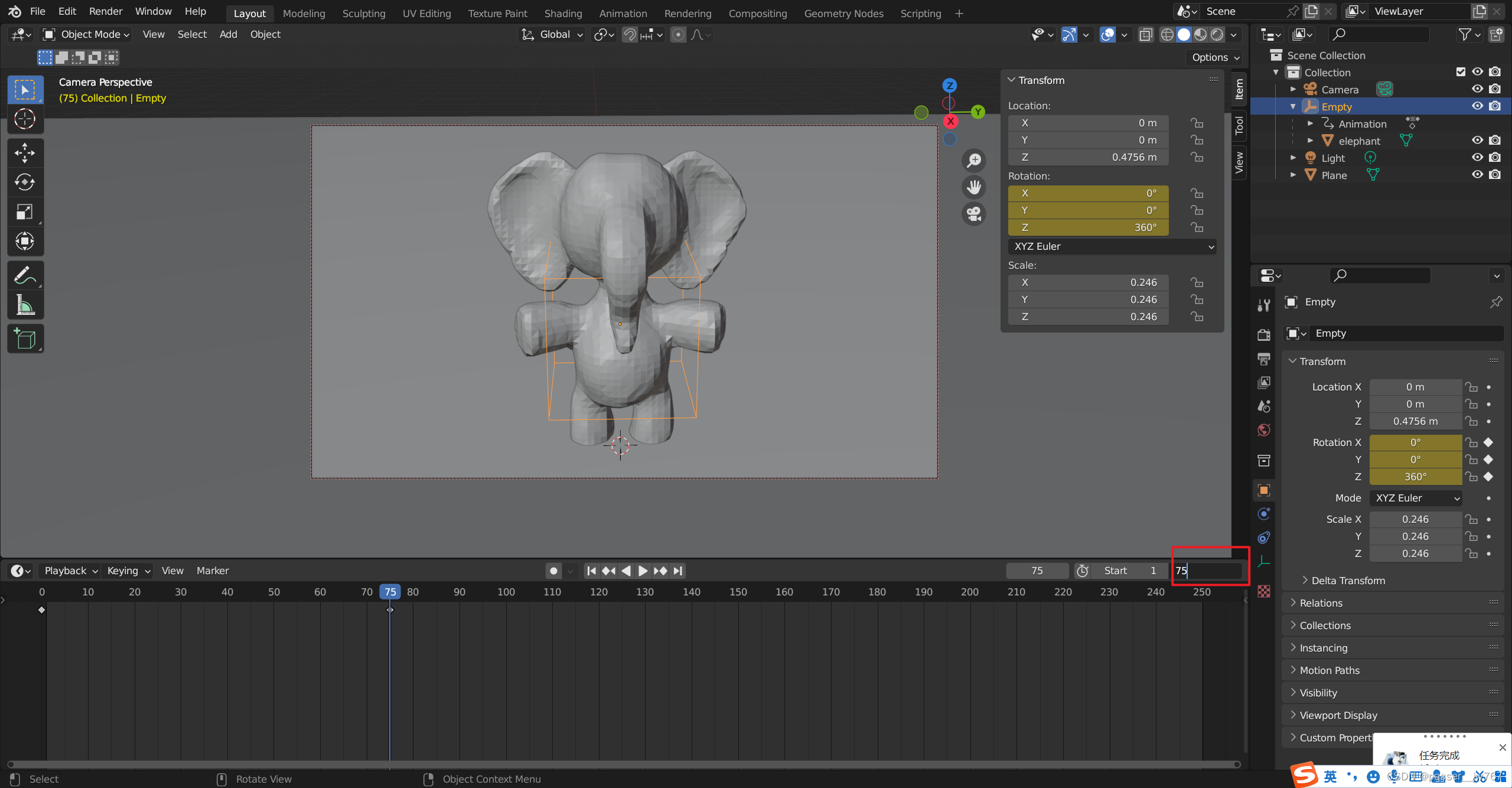
Task: Open the Render menu
Action: point(106,11)
